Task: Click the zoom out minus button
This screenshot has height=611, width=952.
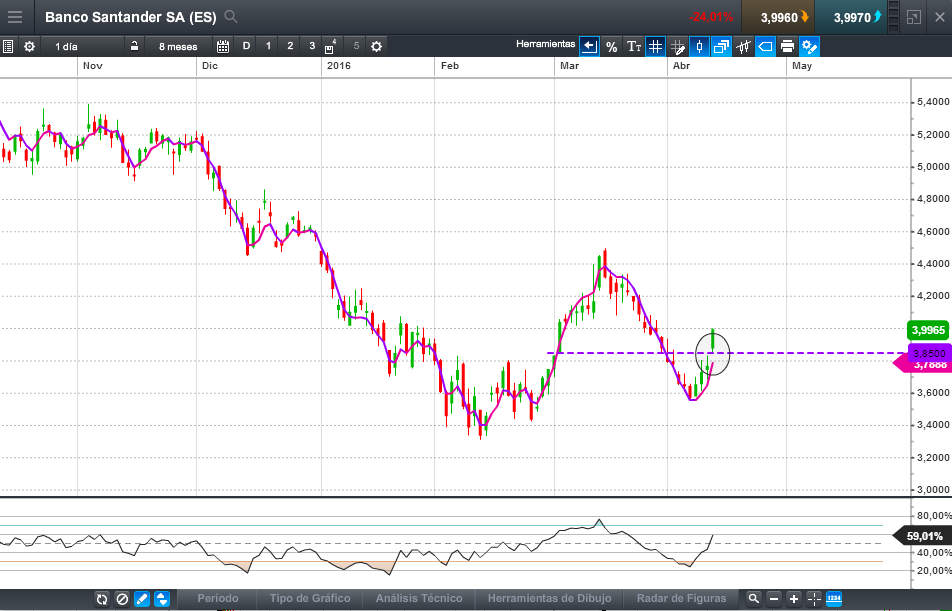Action: tap(773, 599)
